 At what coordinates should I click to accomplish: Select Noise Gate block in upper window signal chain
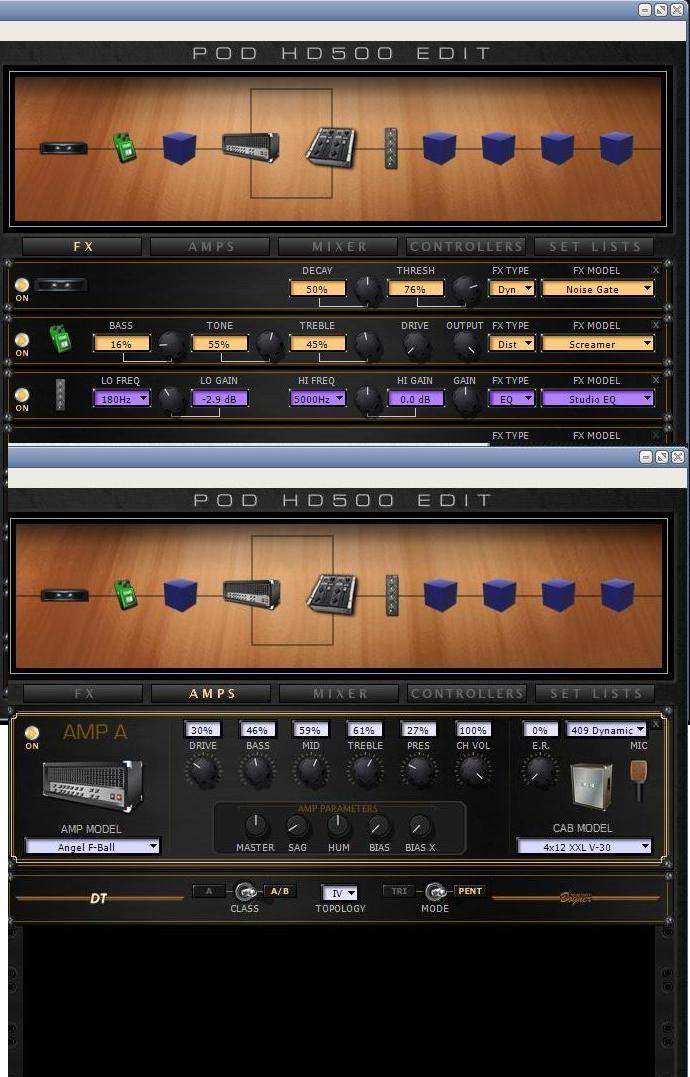pos(63,148)
